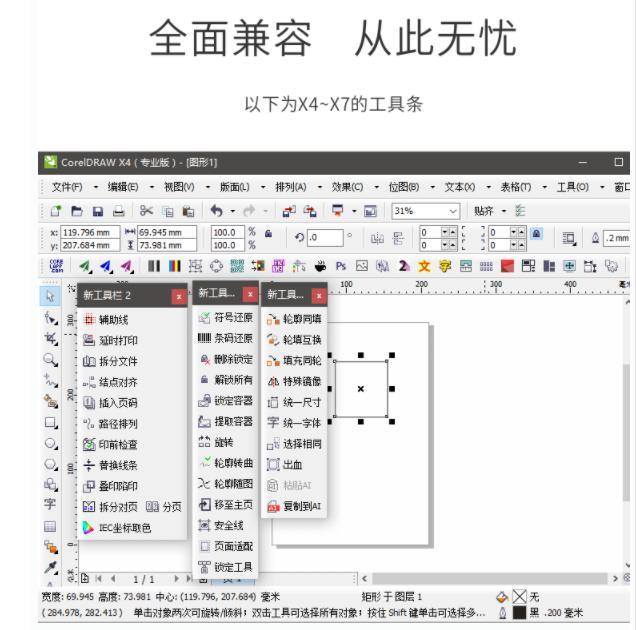The image size is (636, 630).
Task: Select the Rectangle tool
Action: click(51, 422)
